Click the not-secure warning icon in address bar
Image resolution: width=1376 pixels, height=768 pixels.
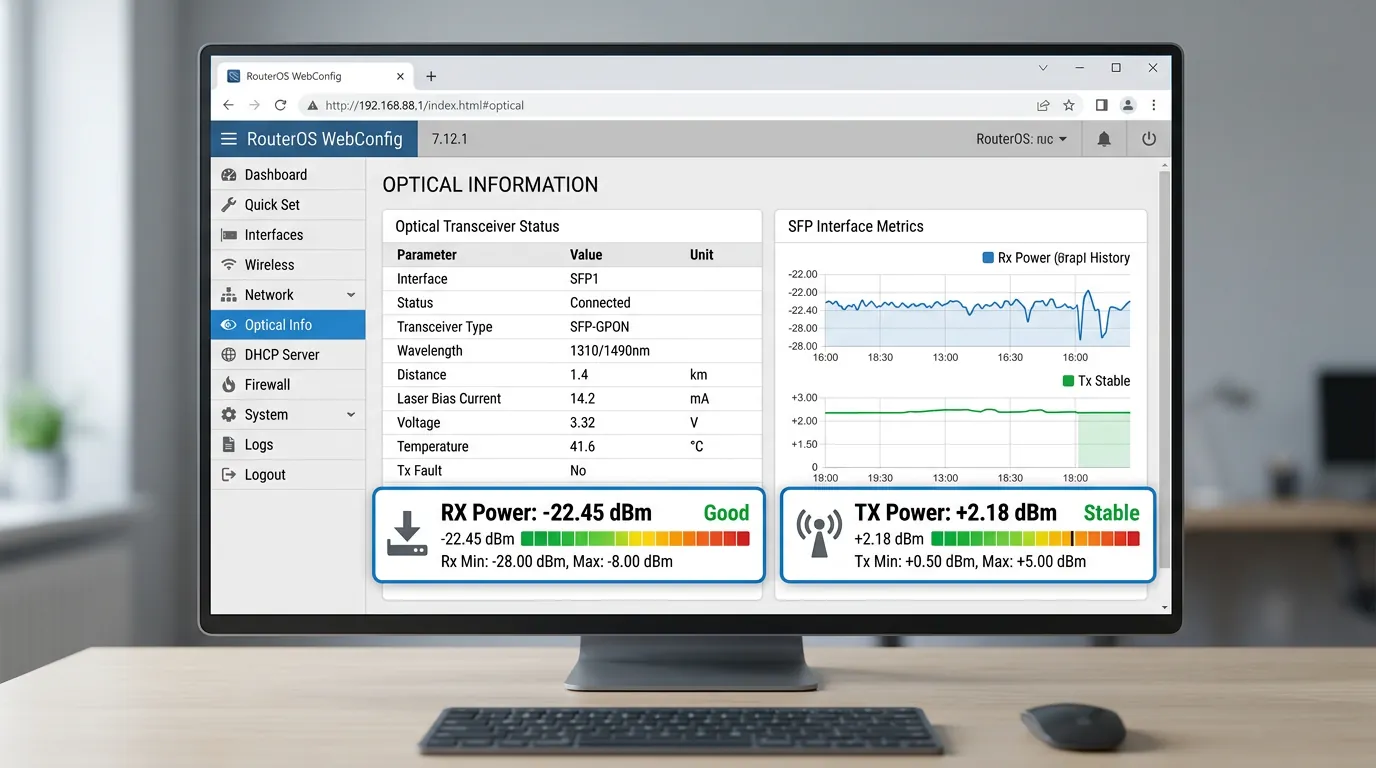[312, 105]
